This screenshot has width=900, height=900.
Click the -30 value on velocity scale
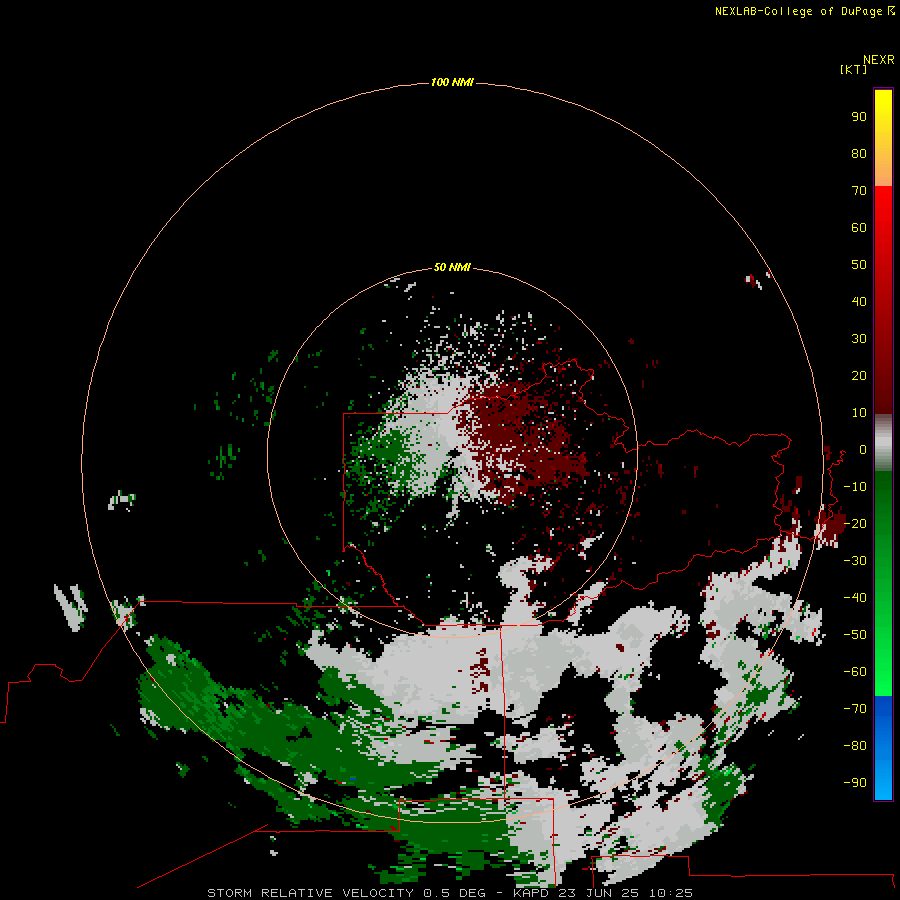[855, 561]
